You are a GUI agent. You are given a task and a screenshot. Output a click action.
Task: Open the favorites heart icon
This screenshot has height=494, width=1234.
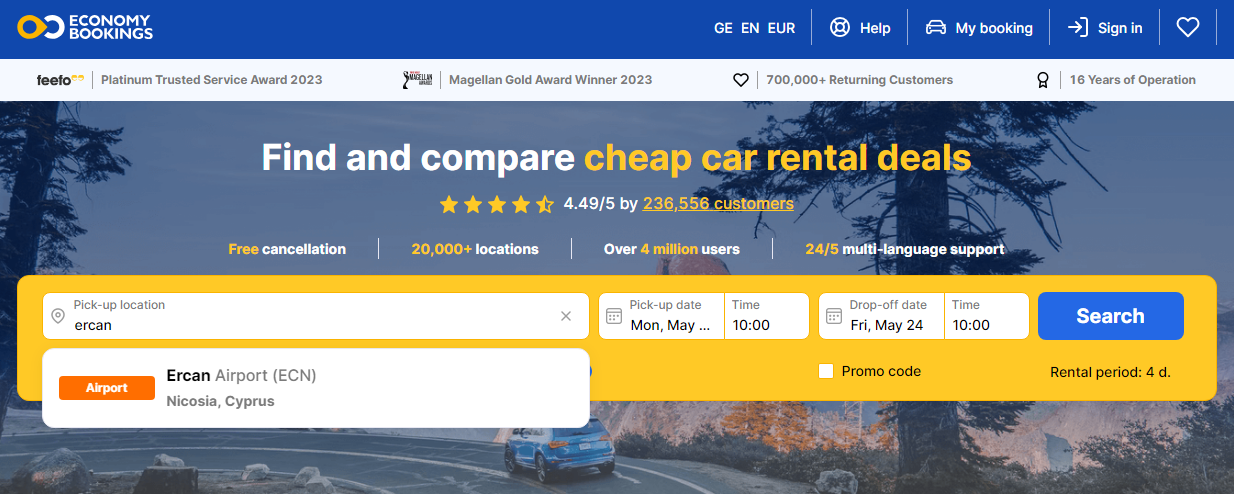1187,28
